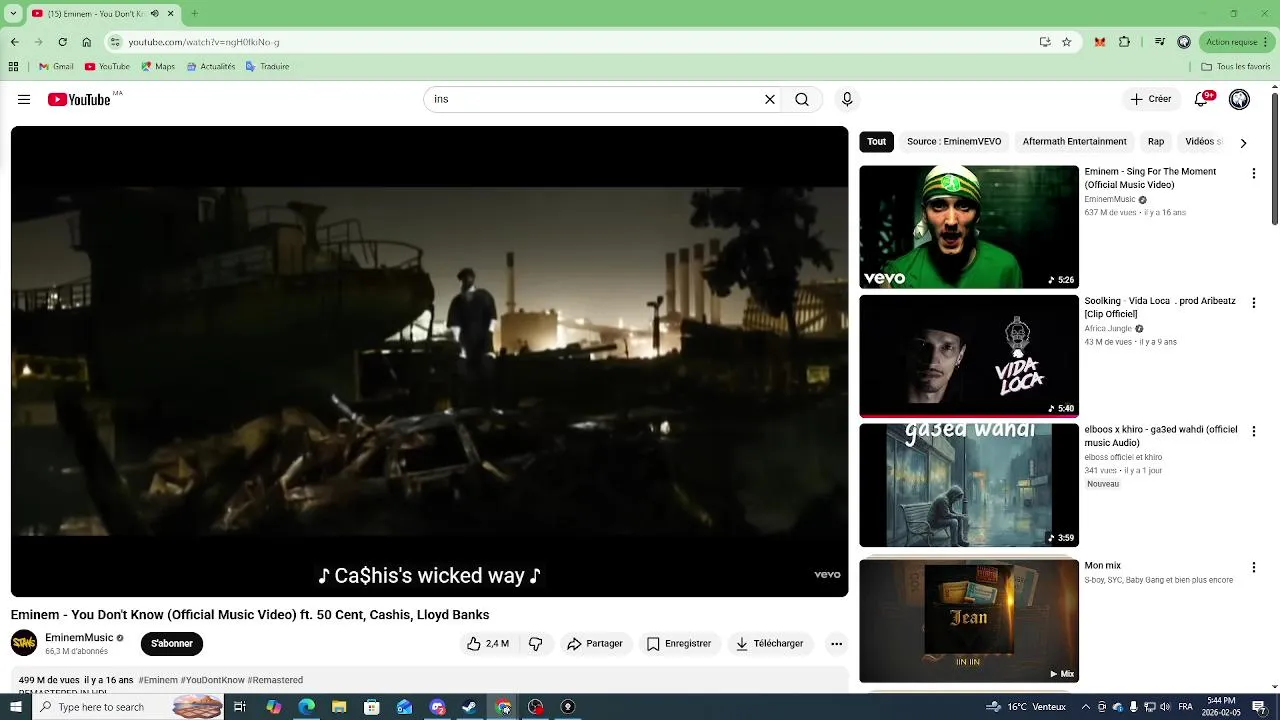Open options menu for Soolking Vida Loca
The height and width of the screenshot is (720, 1280).
pos(1253,303)
